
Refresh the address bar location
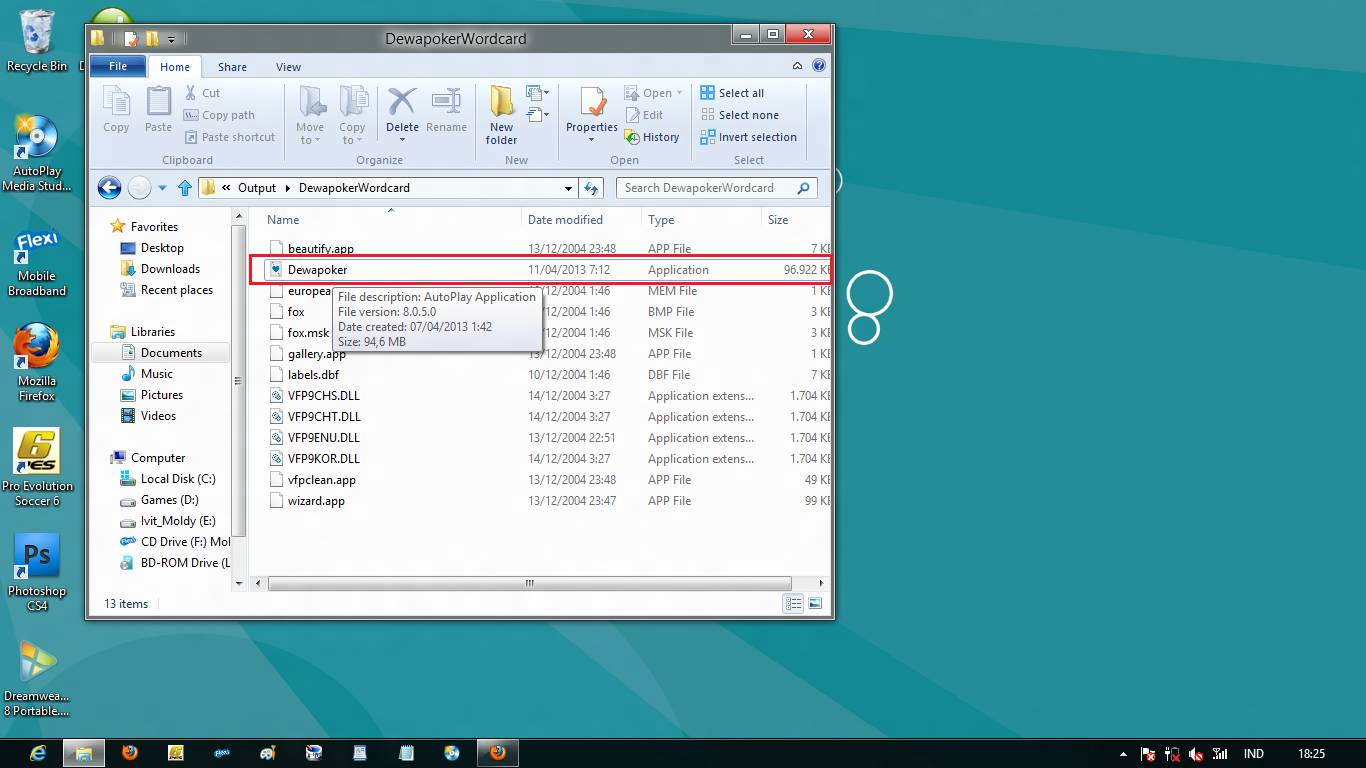(591, 187)
